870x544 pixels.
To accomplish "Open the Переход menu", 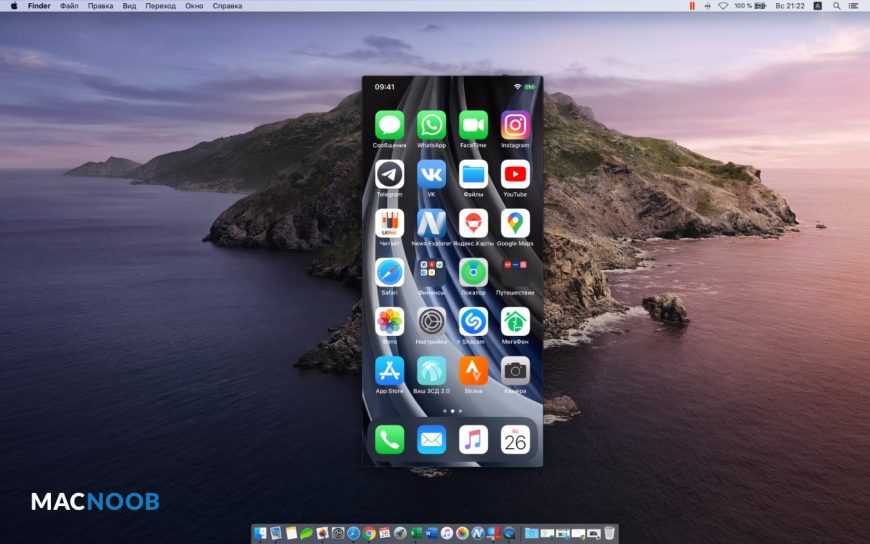I will (160, 6).
